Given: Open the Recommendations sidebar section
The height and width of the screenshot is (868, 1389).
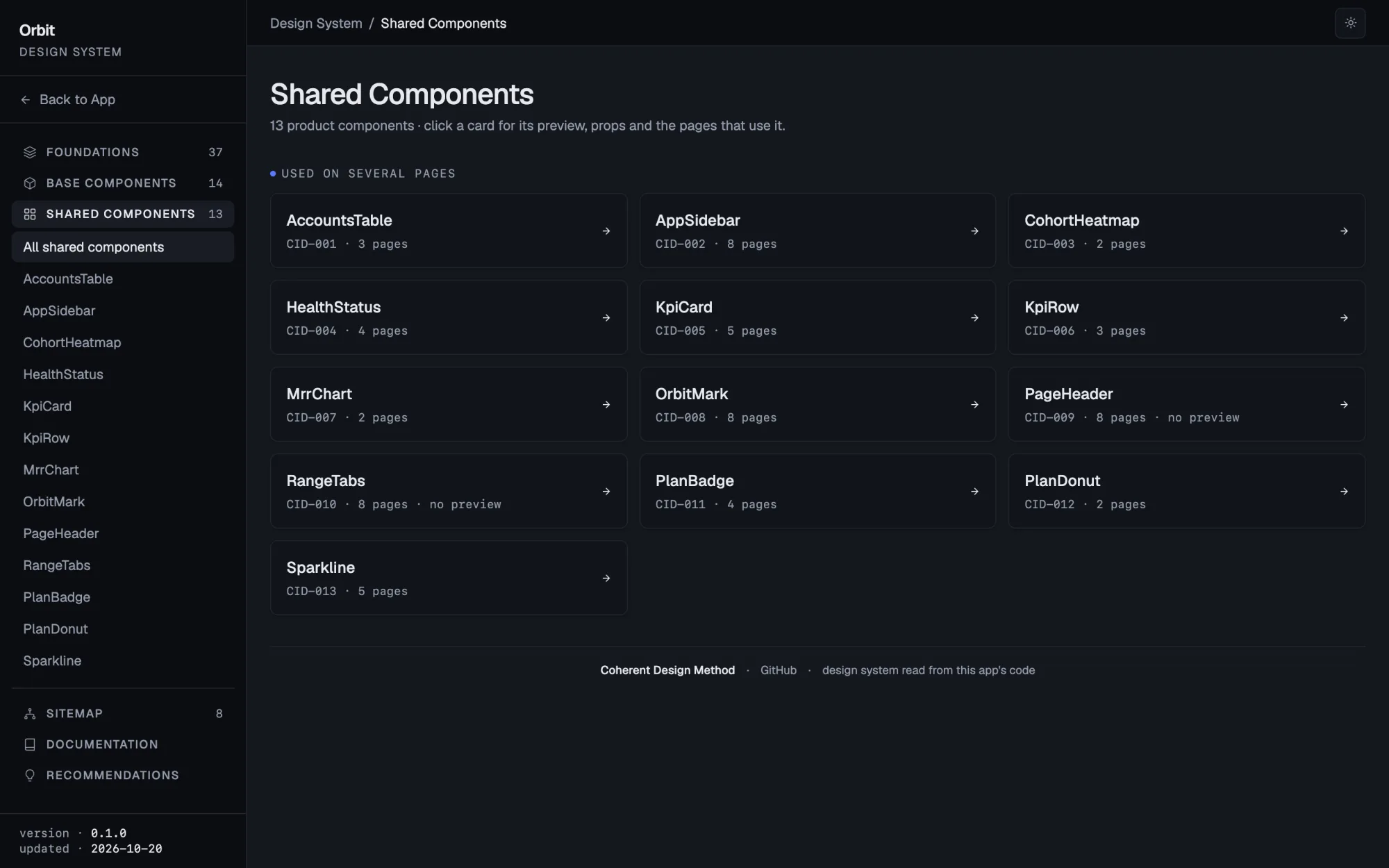Looking at the screenshot, I should 123,775.
